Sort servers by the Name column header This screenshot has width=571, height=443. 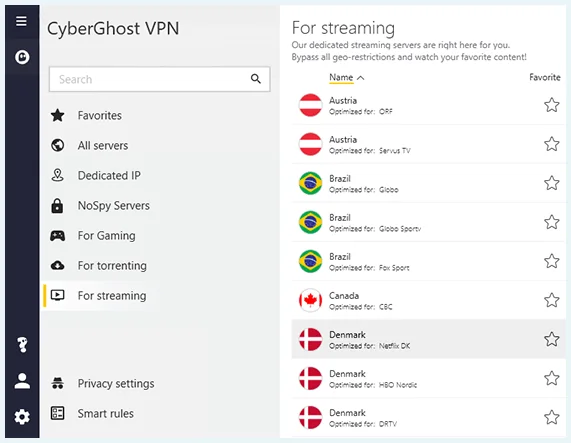point(341,78)
